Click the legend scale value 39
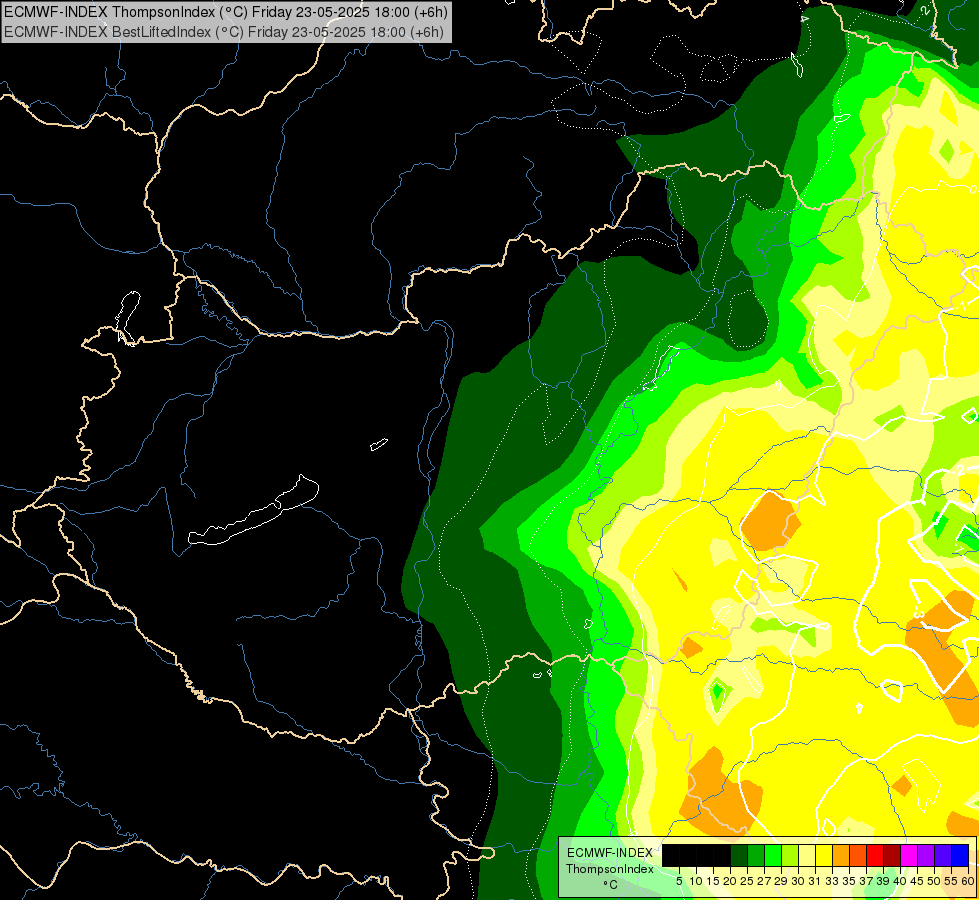 (883, 881)
